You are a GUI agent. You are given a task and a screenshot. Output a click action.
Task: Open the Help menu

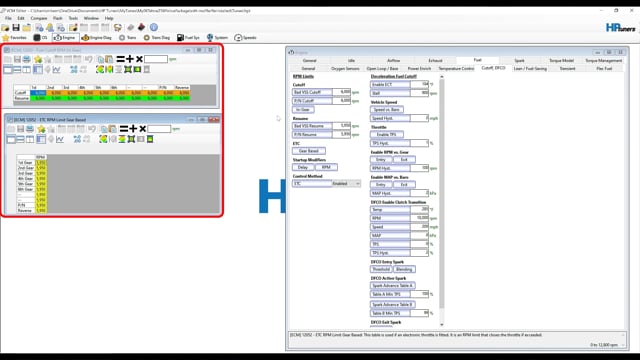pos(109,18)
